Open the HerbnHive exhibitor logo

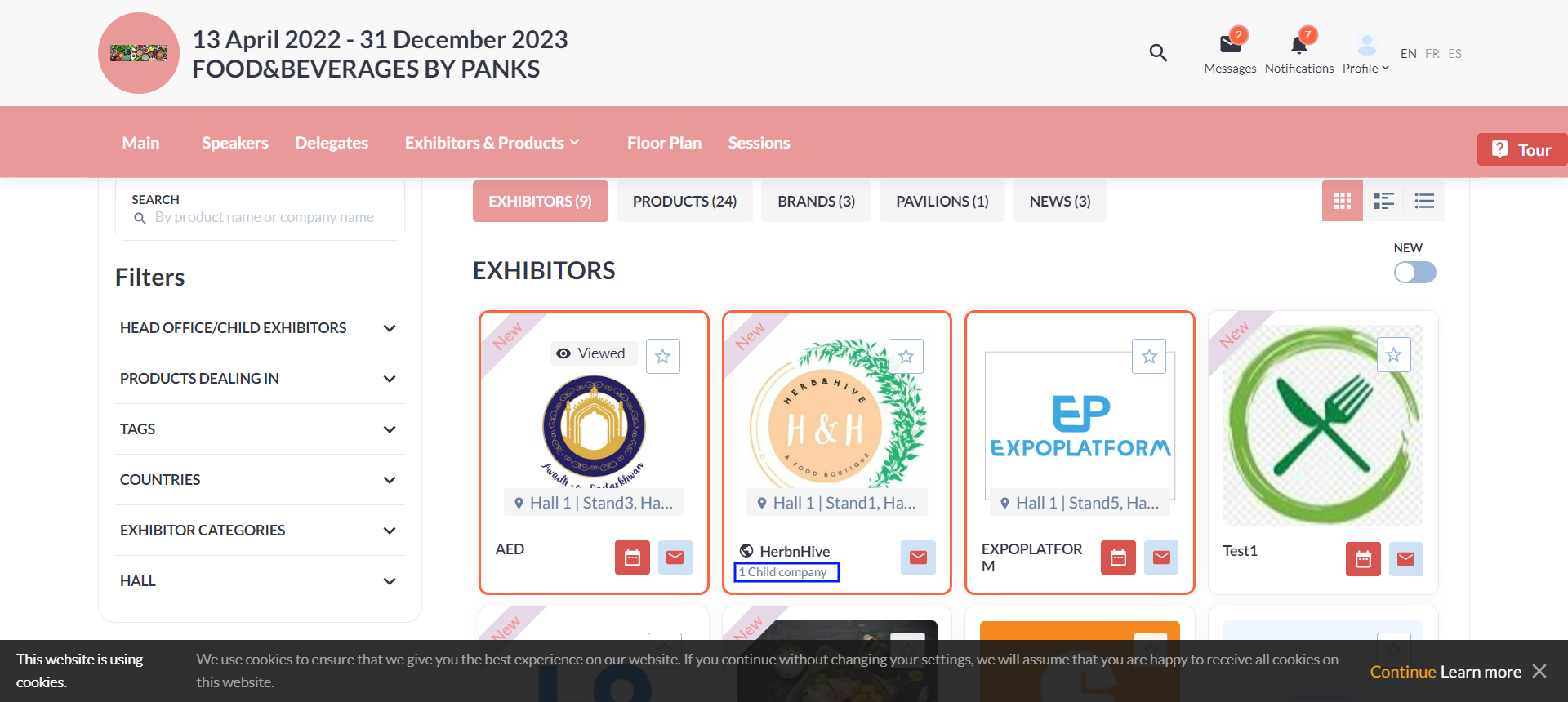[837, 414]
